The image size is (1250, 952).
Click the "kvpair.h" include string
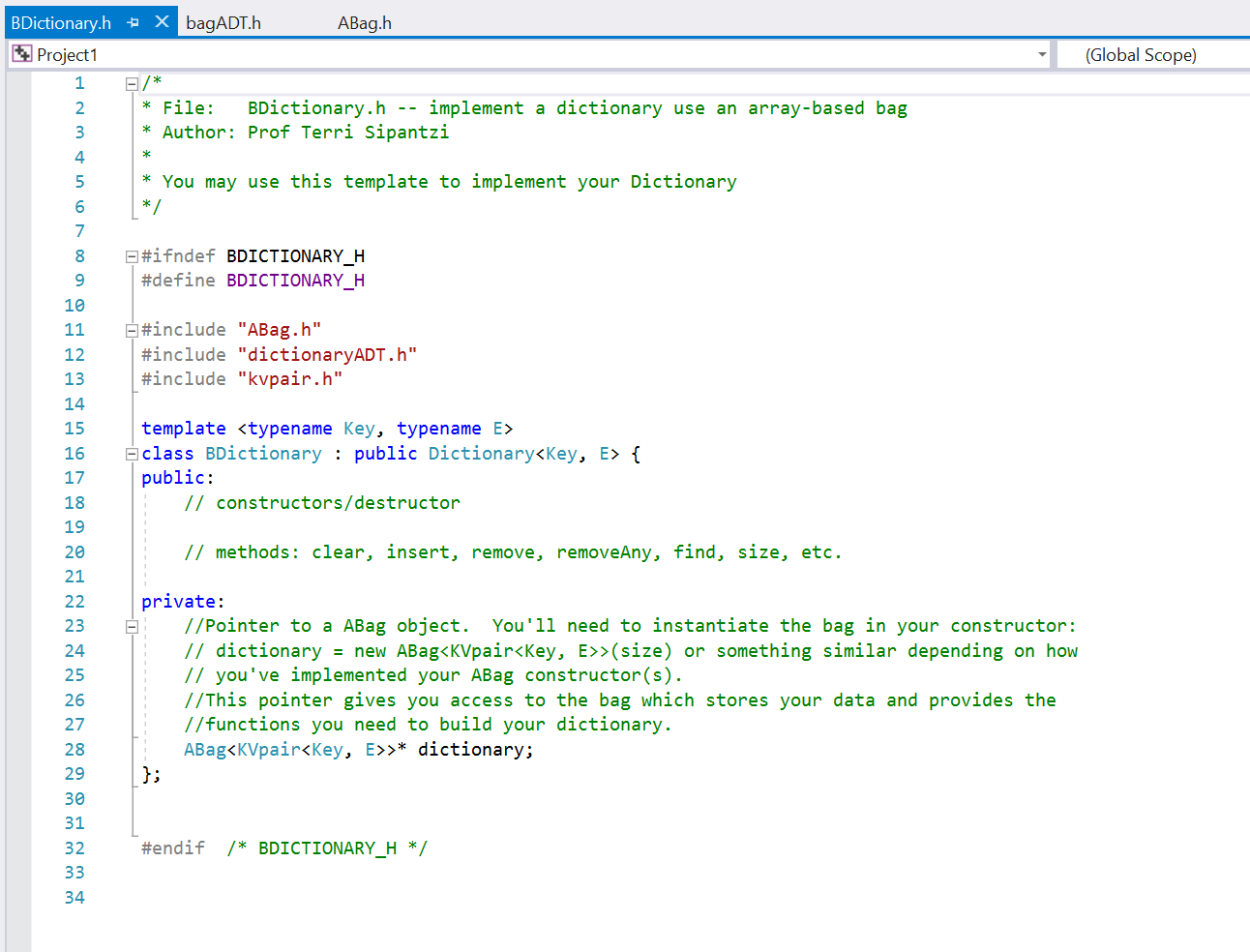289,379
